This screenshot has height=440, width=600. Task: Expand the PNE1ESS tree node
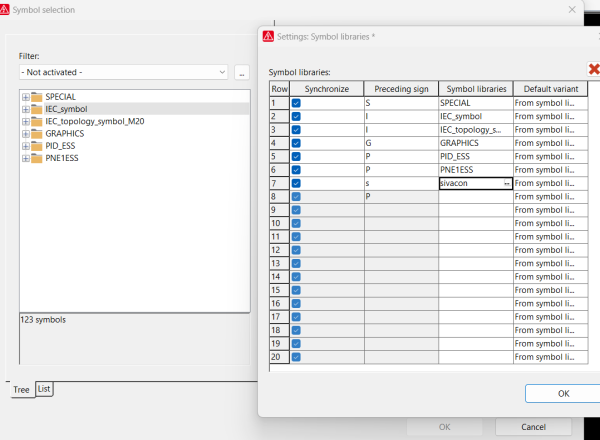pos(26,158)
